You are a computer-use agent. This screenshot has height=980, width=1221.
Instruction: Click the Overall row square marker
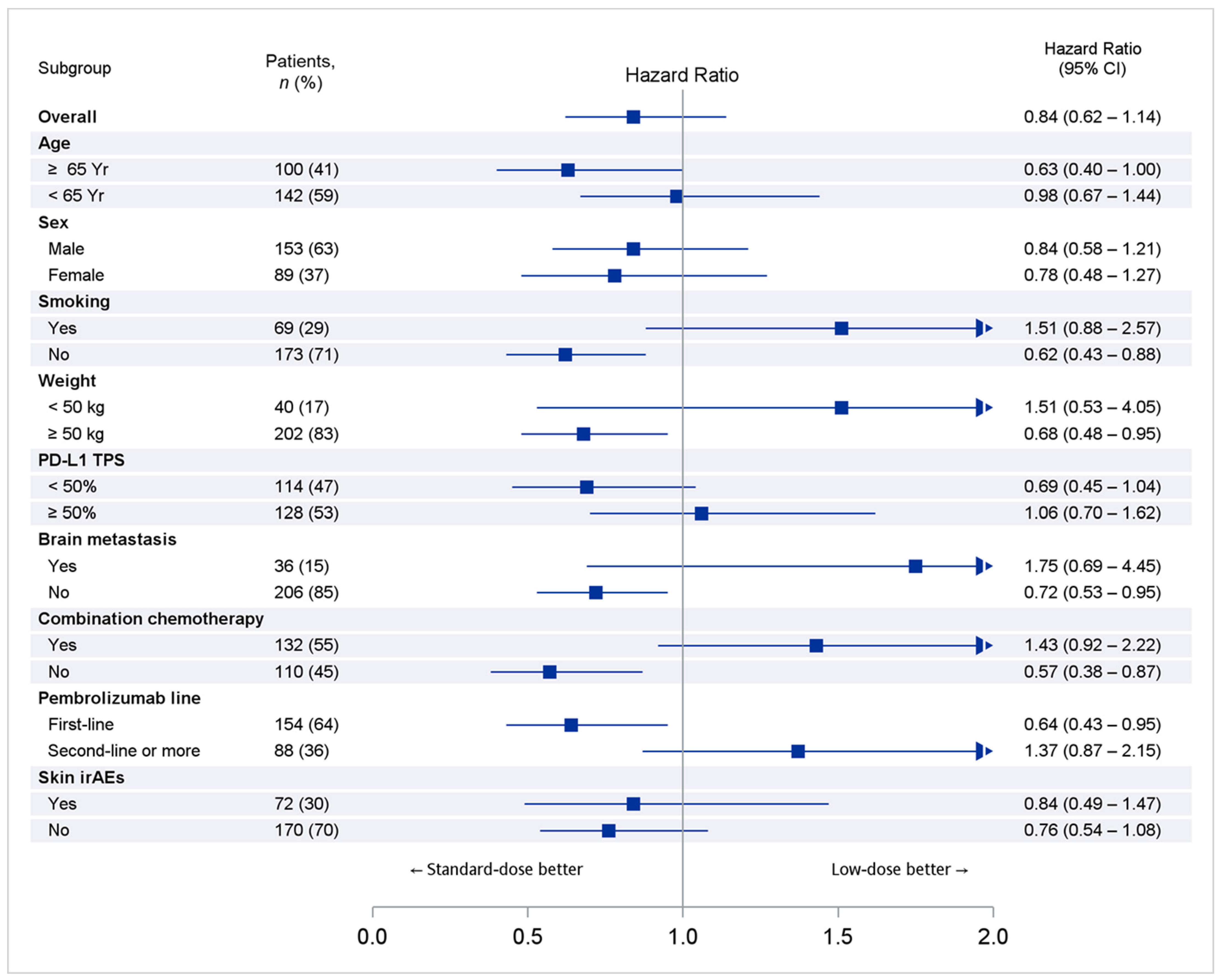(x=633, y=117)
